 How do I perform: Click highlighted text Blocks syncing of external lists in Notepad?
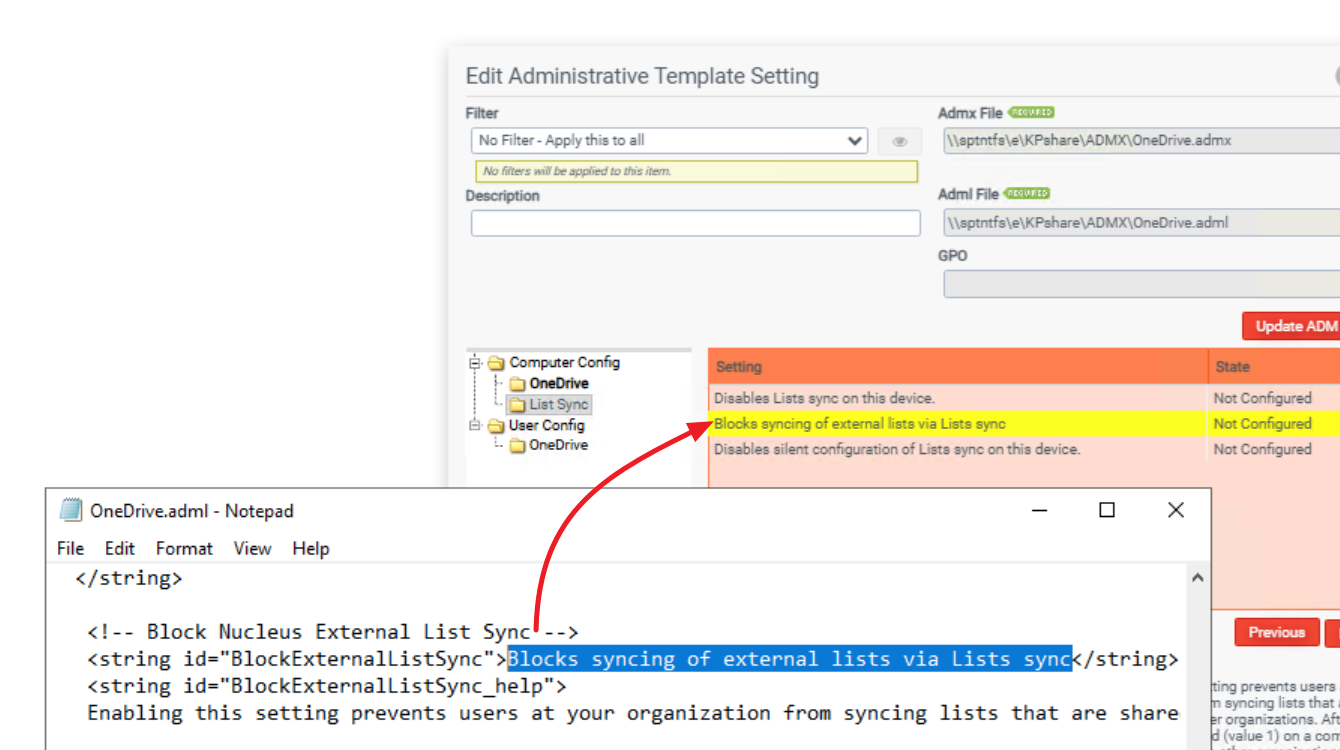(789, 659)
